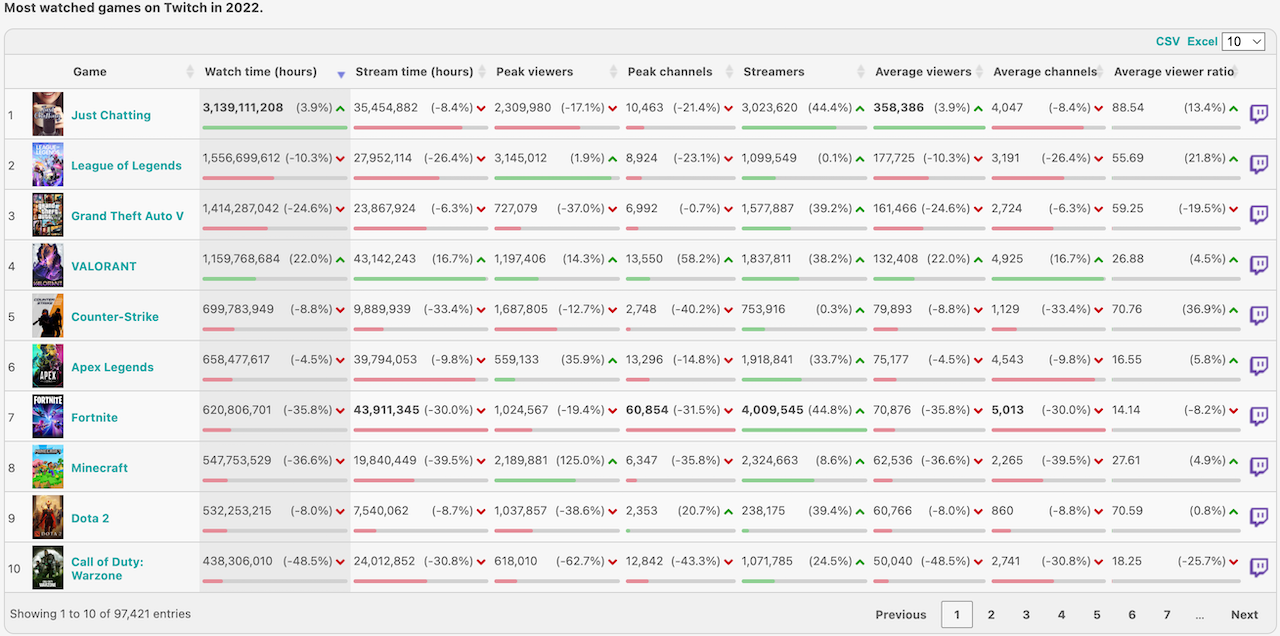Sort by Peak viewers column header
This screenshot has width=1280, height=636.
(x=535, y=72)
